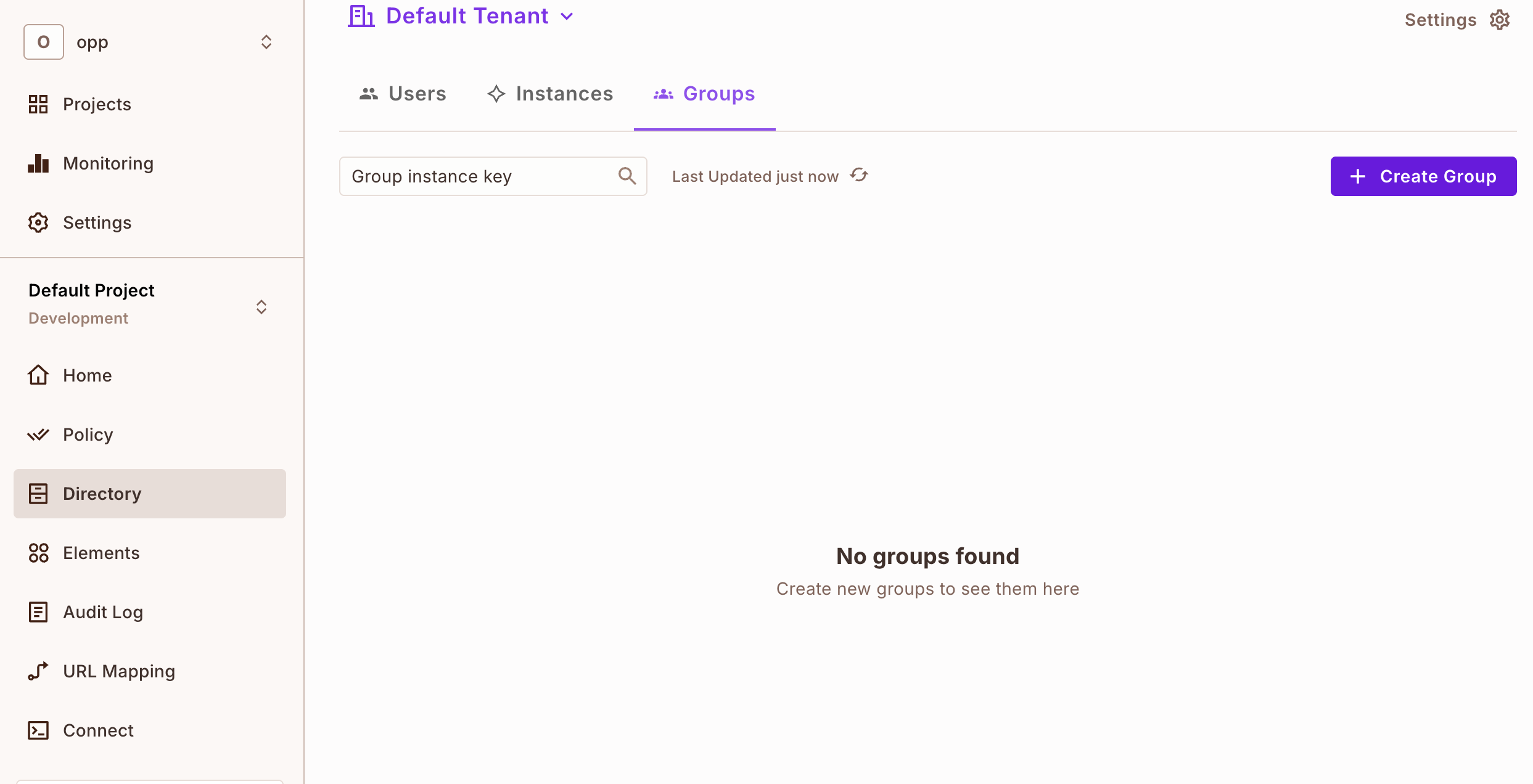Image resolution: width=1533 pixels, height=784 pixels.
Task: Refresh the groups list
Action: coord(860,175)
